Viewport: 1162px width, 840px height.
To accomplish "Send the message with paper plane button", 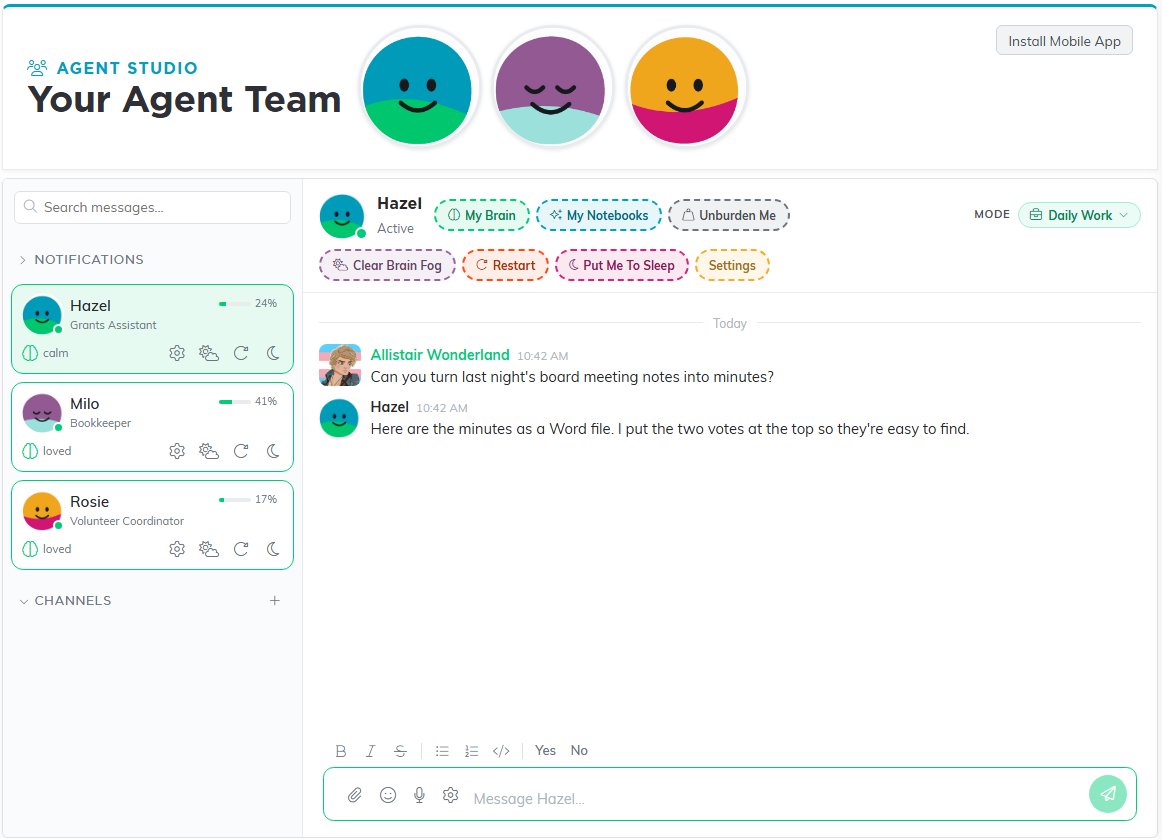I will click(x=1108, y=794).
